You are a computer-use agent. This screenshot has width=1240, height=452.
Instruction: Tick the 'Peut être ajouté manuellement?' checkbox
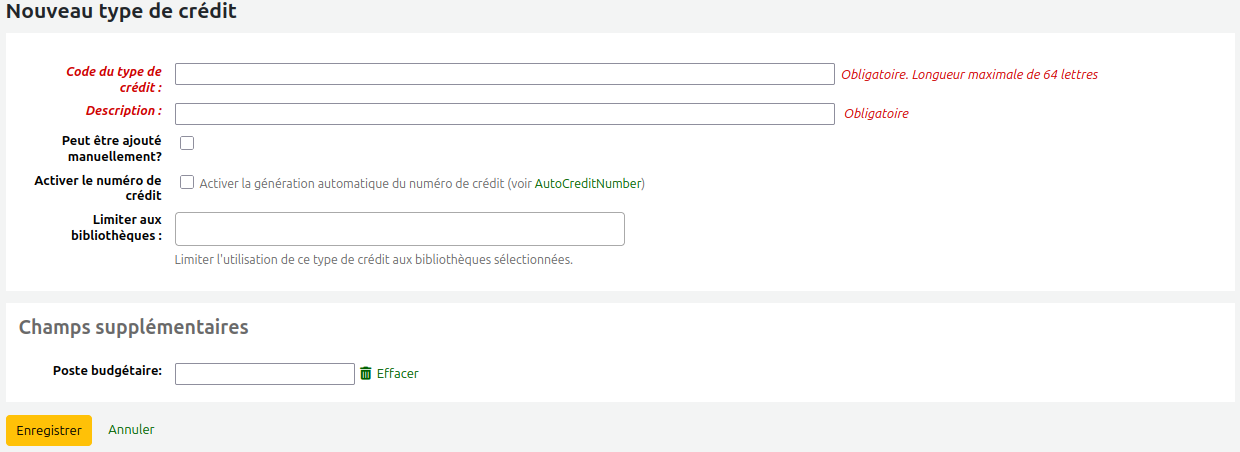(x=187, y=143)
